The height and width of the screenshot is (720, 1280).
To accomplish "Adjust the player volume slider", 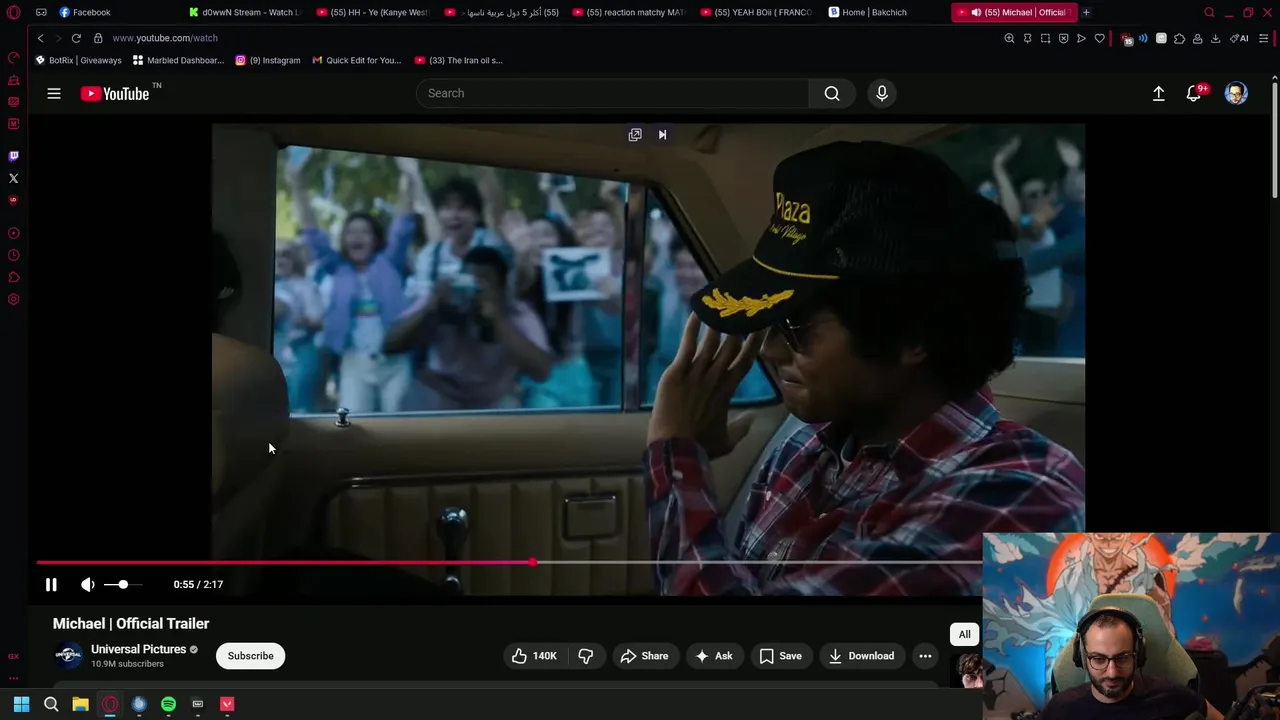I will tap(123, 584).
